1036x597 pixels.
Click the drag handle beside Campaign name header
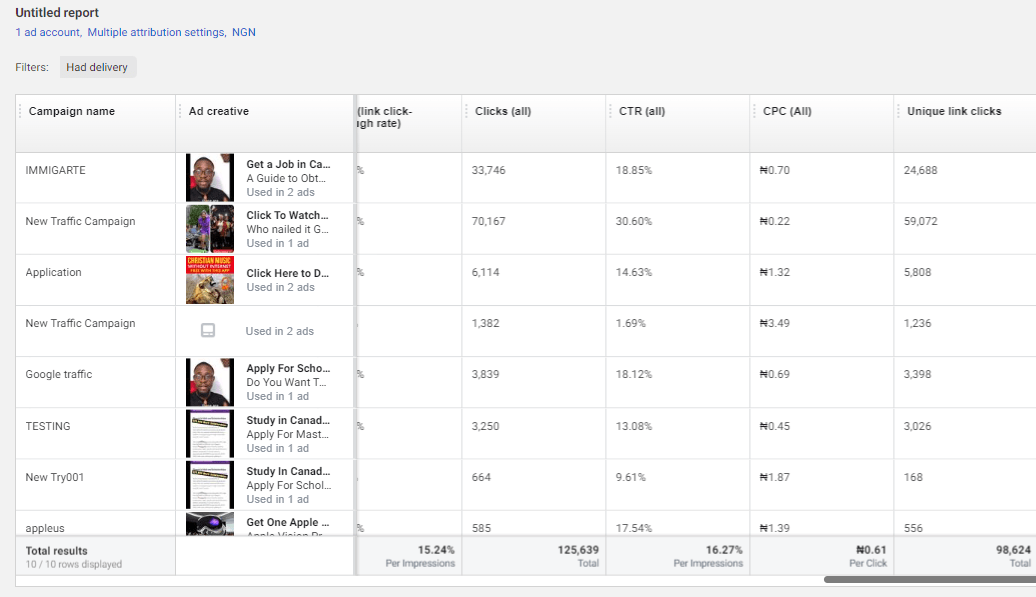pos(19,111)
